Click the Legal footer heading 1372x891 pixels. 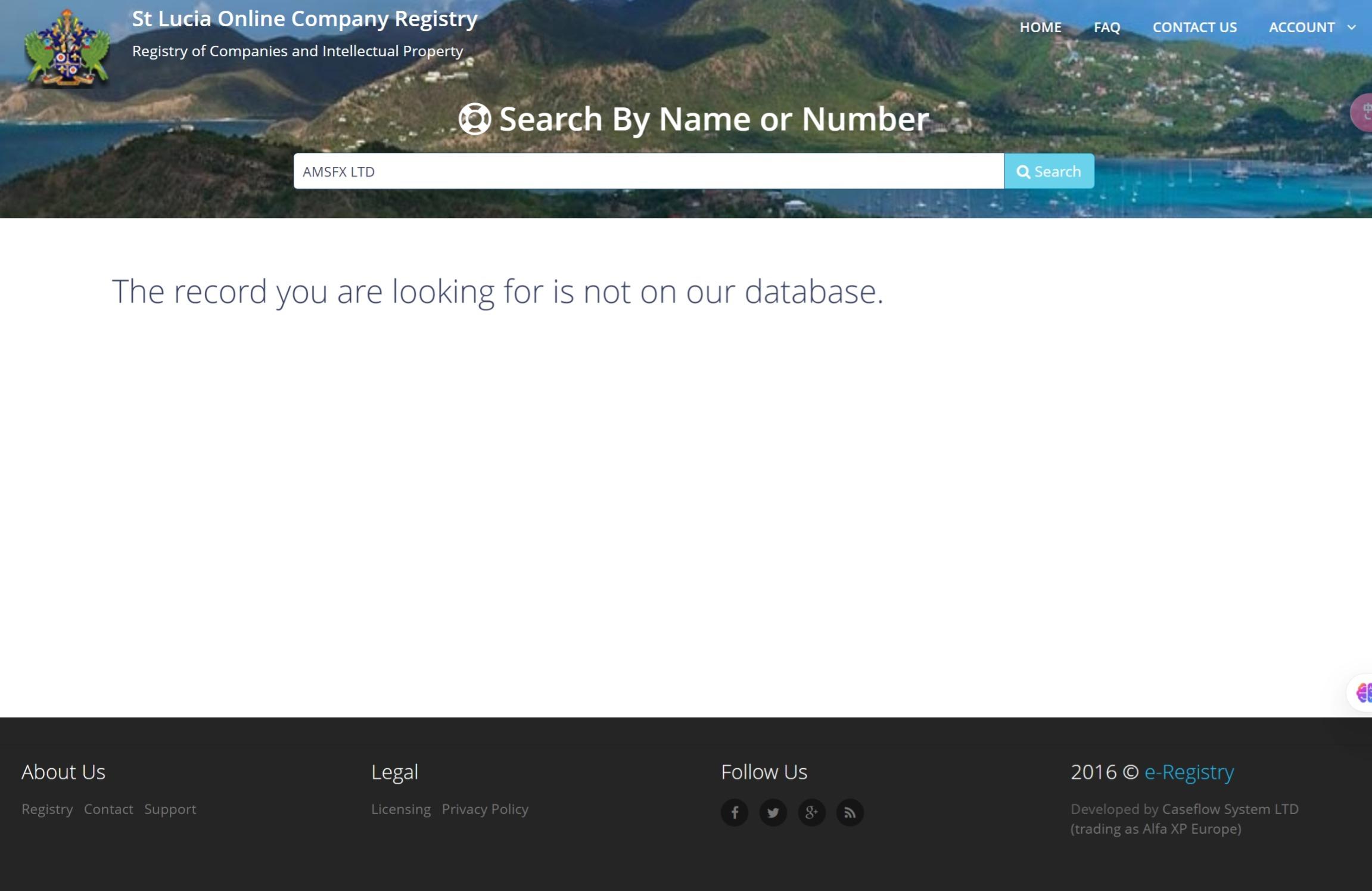[394, 772]
